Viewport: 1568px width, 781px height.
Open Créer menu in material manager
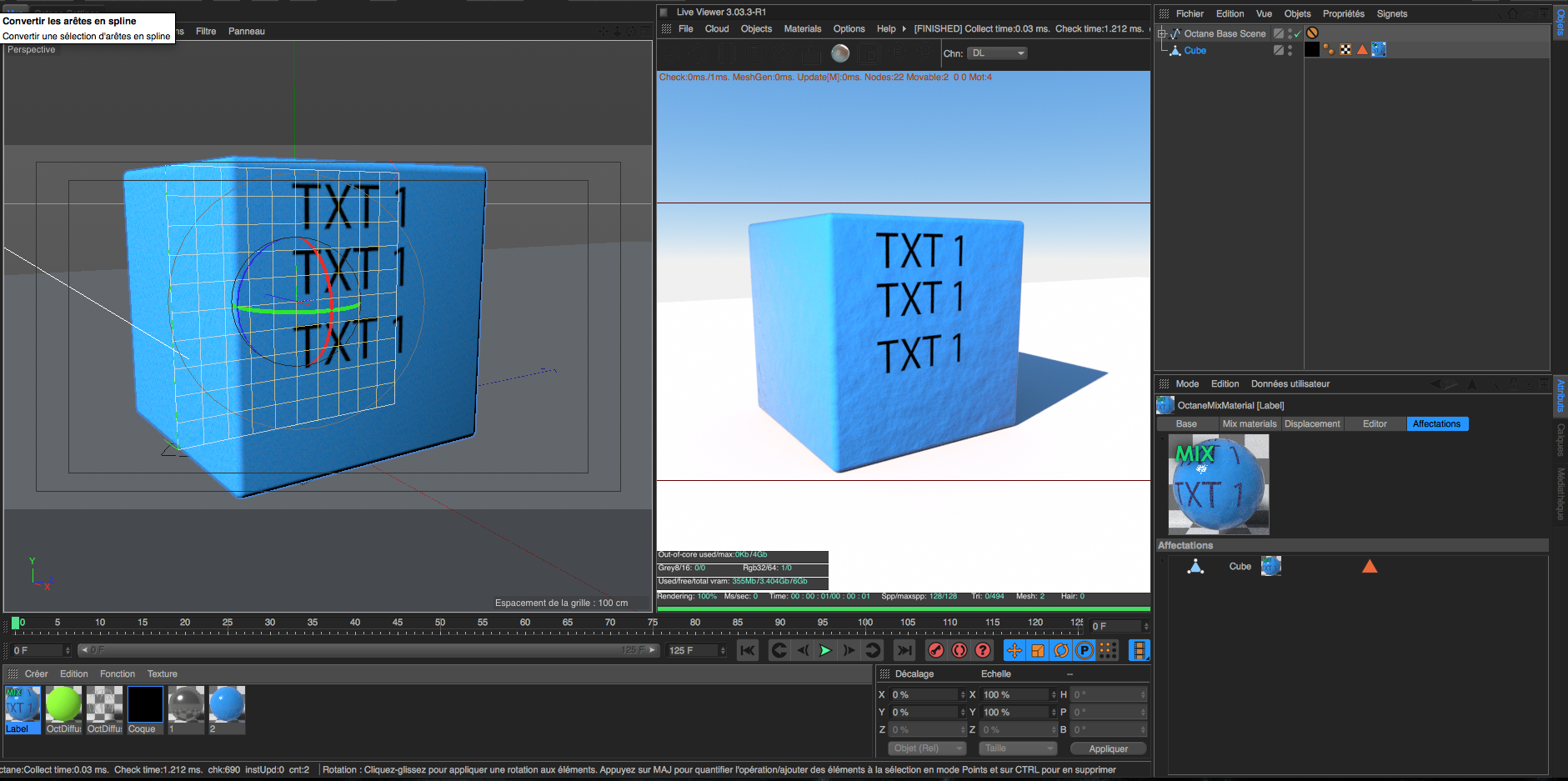(x=36, y=674)
